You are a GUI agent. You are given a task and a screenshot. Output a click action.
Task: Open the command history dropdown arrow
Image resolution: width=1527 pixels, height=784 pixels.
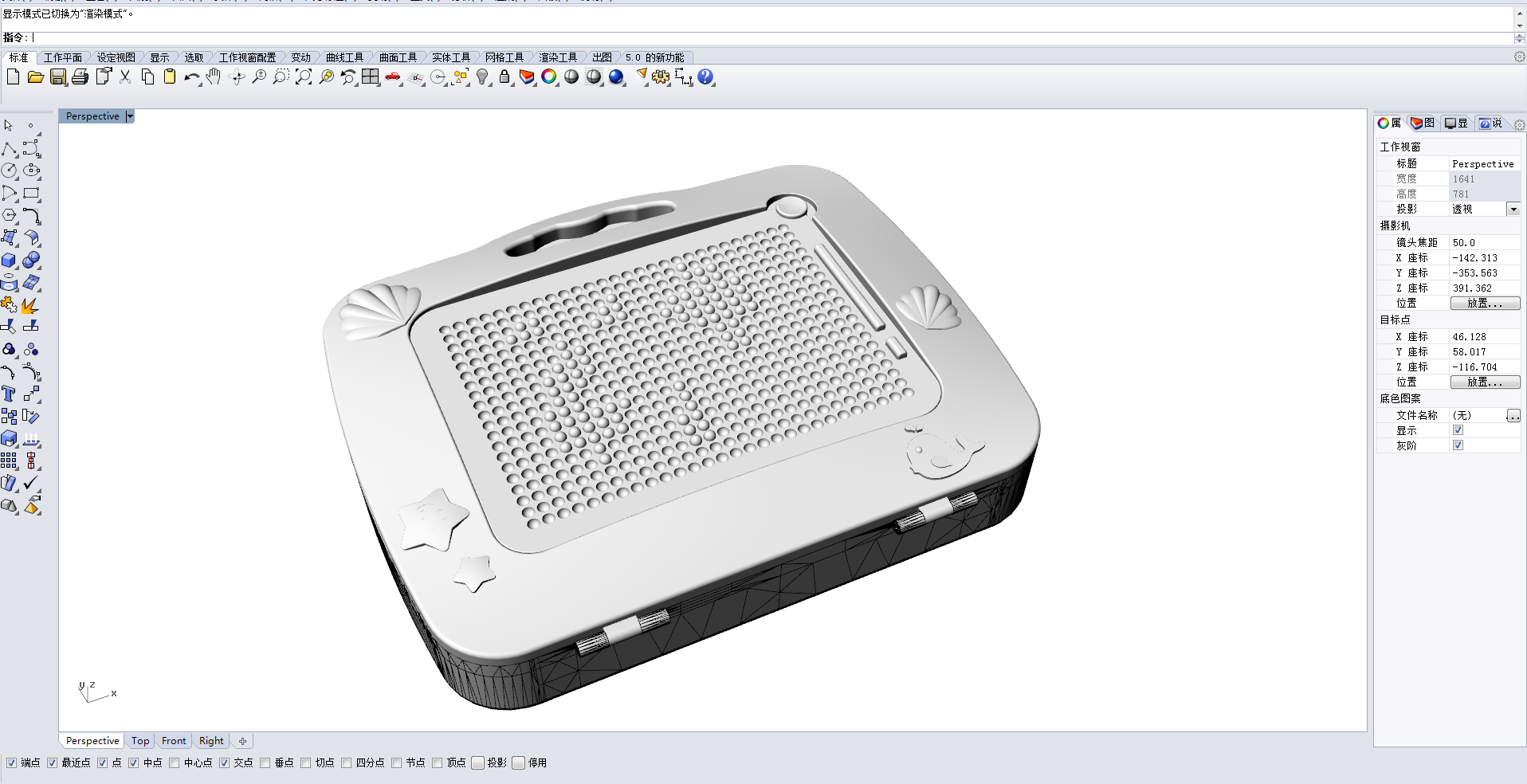click(1519, 25)
